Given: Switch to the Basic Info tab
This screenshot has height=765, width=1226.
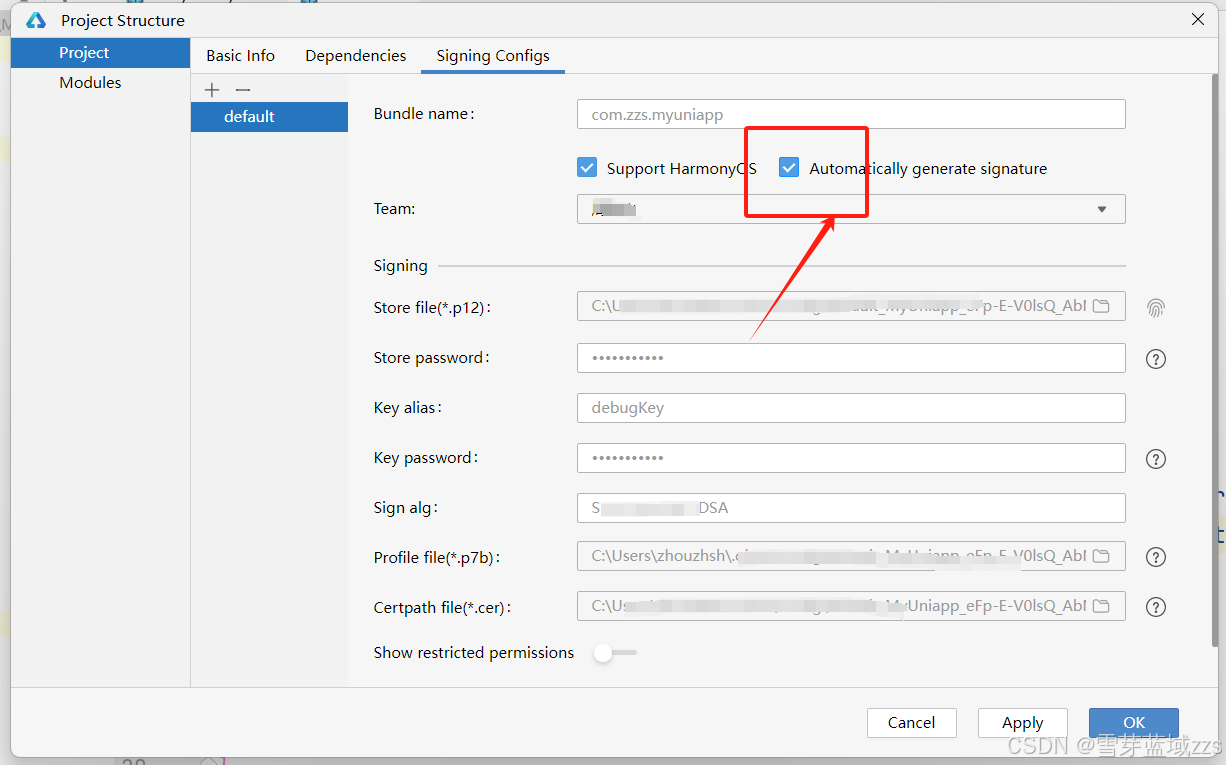Looking at the screenshot, I should (x=240, y=56).
